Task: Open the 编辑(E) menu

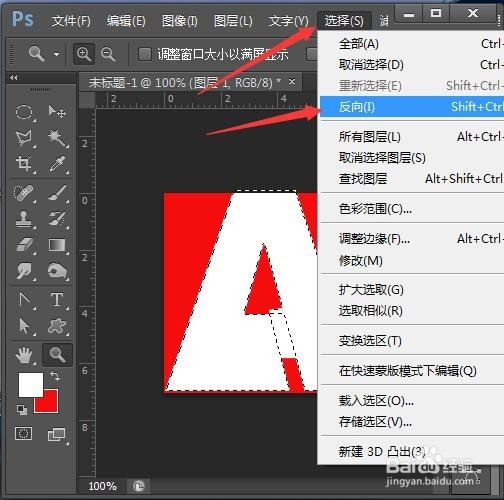Action: click(126, 21)
